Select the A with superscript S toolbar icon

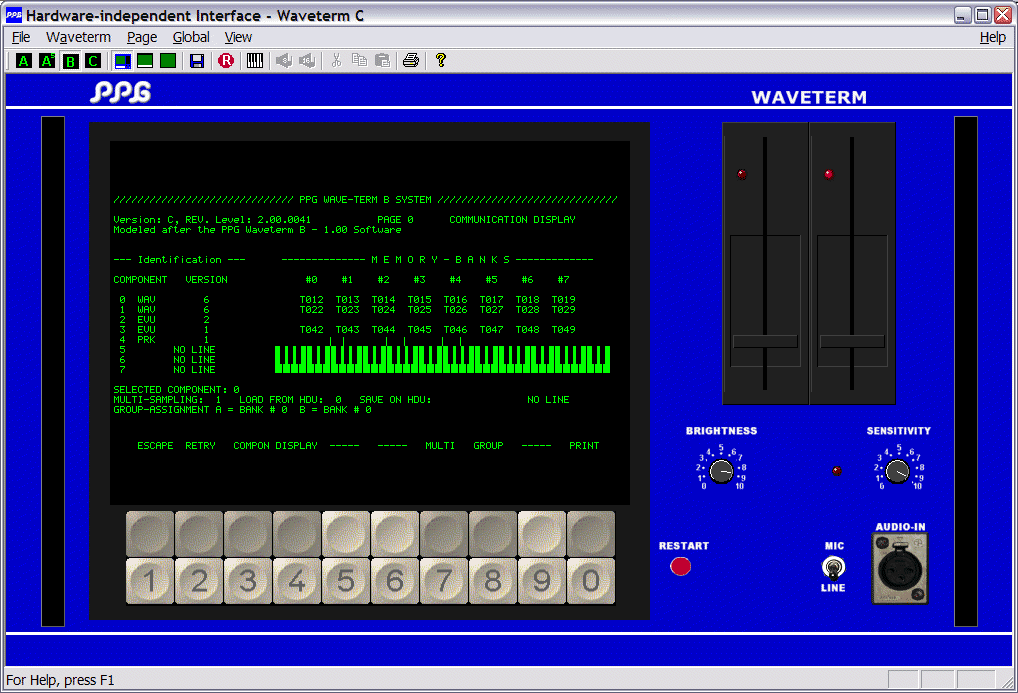[47, 61]
